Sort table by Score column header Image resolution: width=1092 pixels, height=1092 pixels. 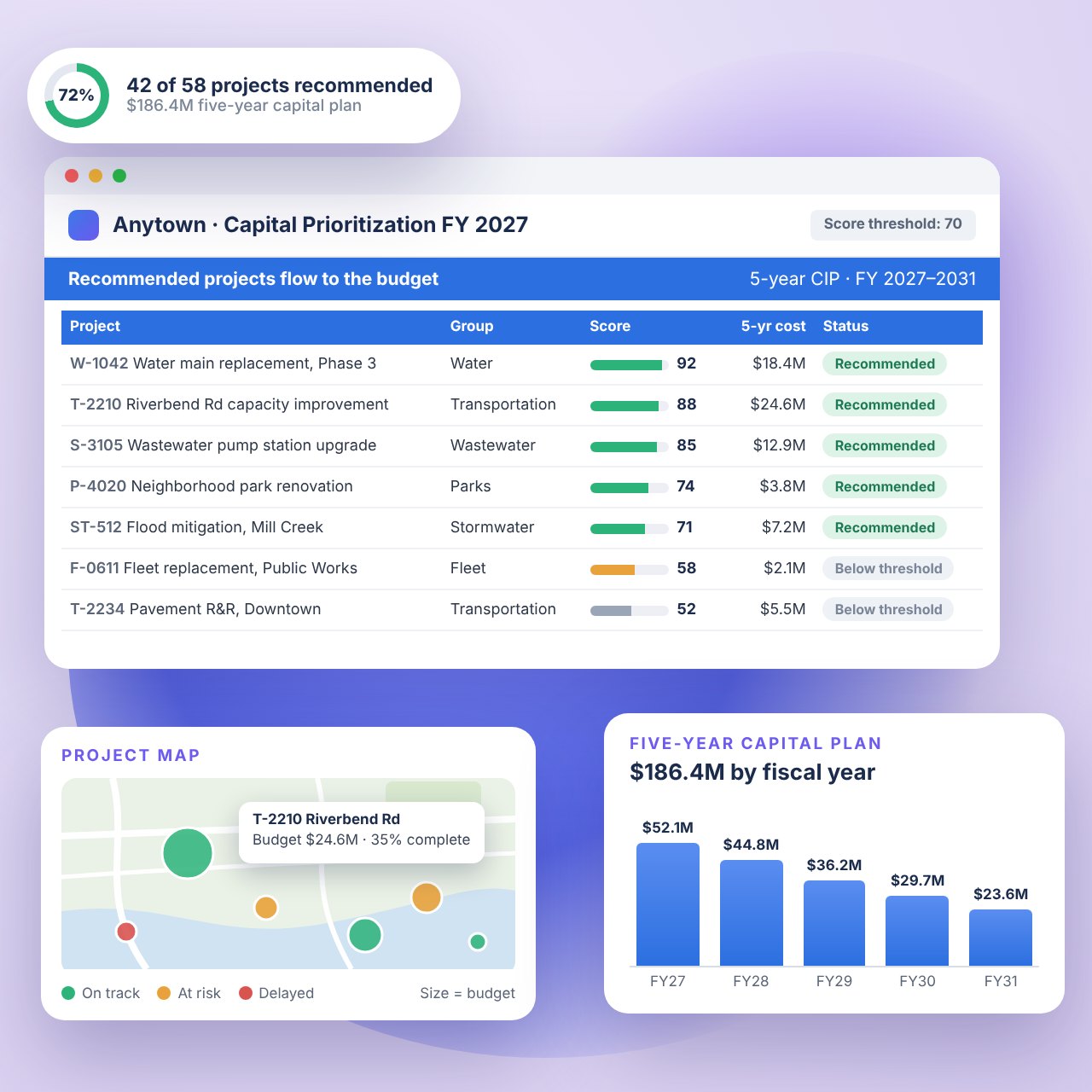[x=610, y=327]
